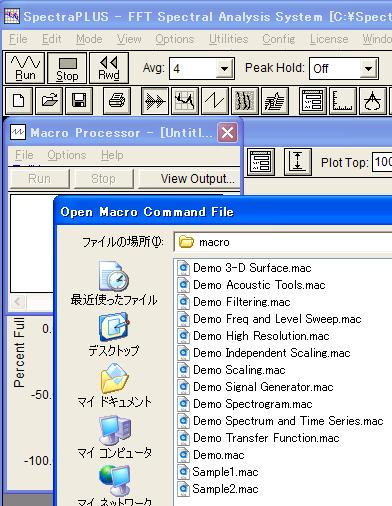Image resolution: width=392 pixels, height=506 pixels.
Task: Click the floppy disk save icon
Action: point(79,101)
